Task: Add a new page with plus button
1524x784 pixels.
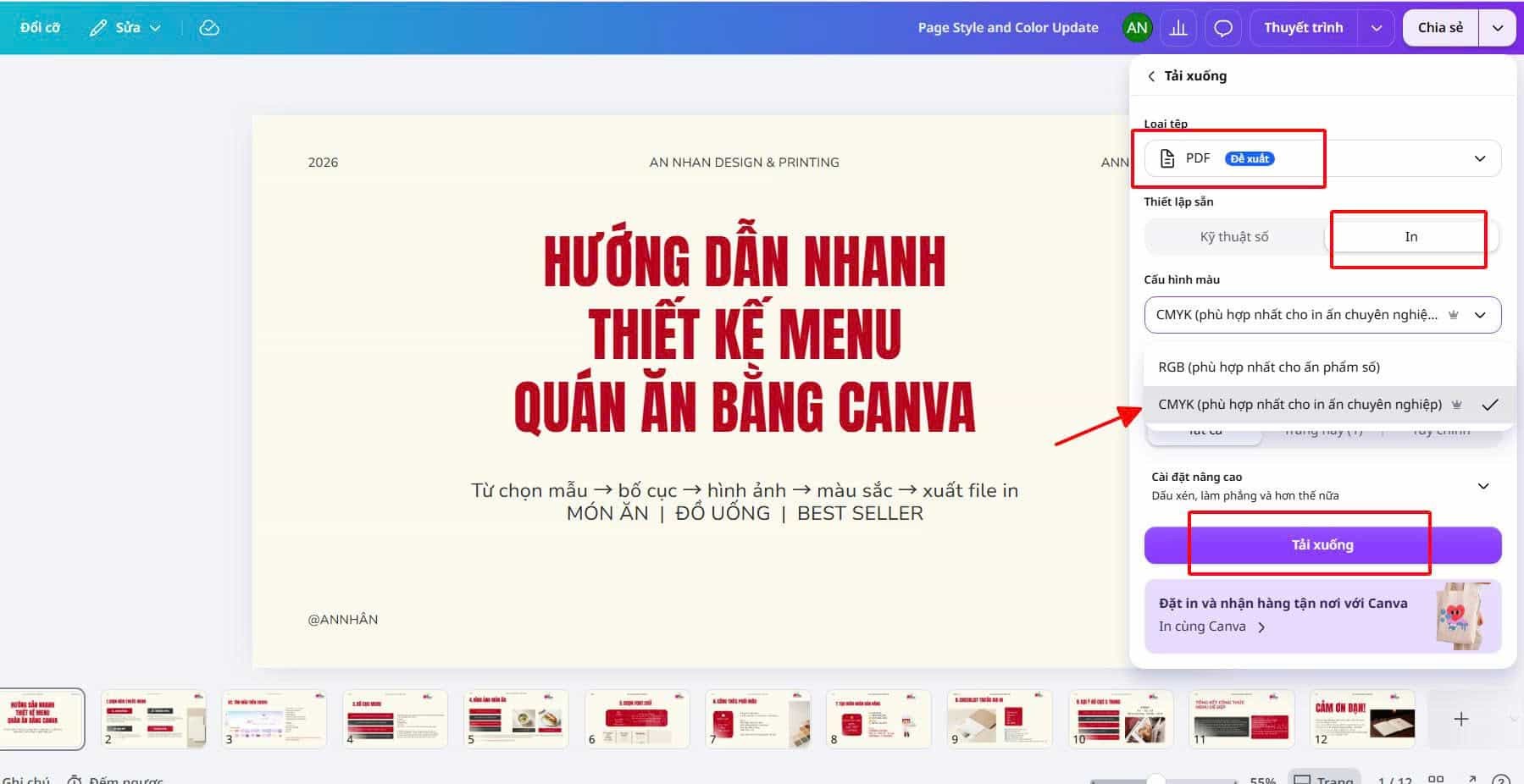Action: 1461,719
